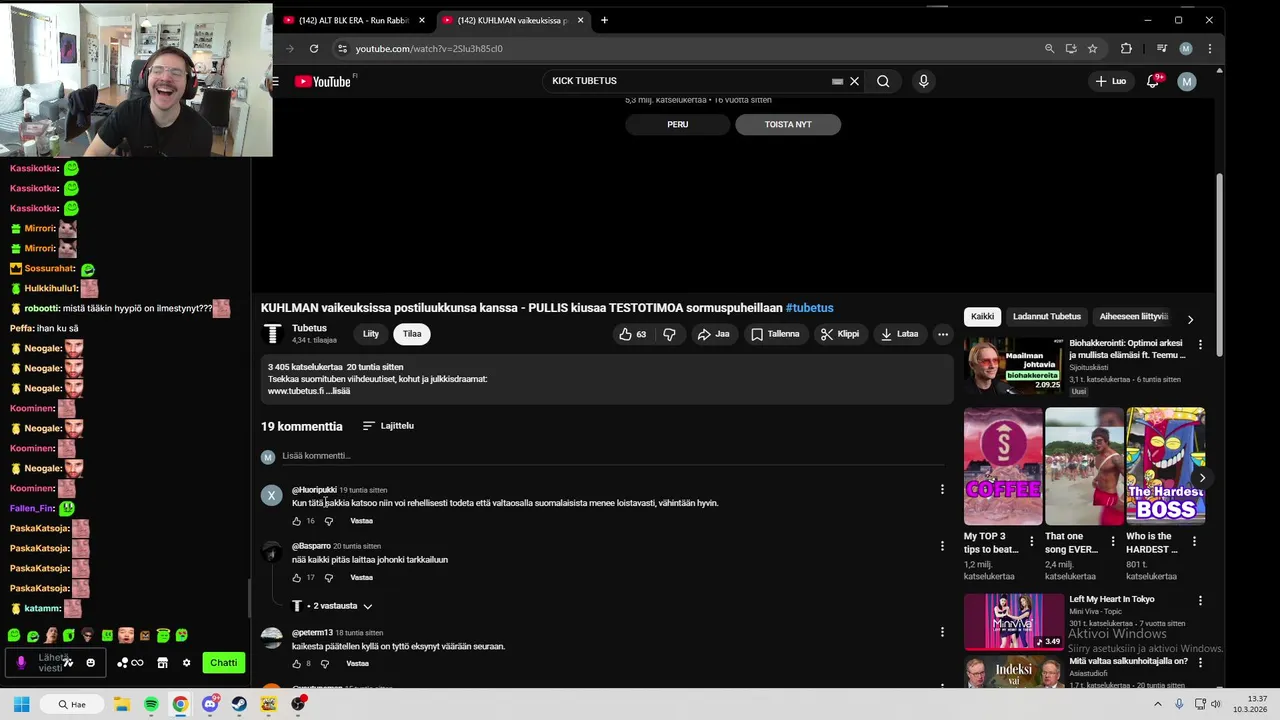The image size is (1280, 720).
Task: Select the Ladannut Tubetus chip
Action: [1047, 317]
